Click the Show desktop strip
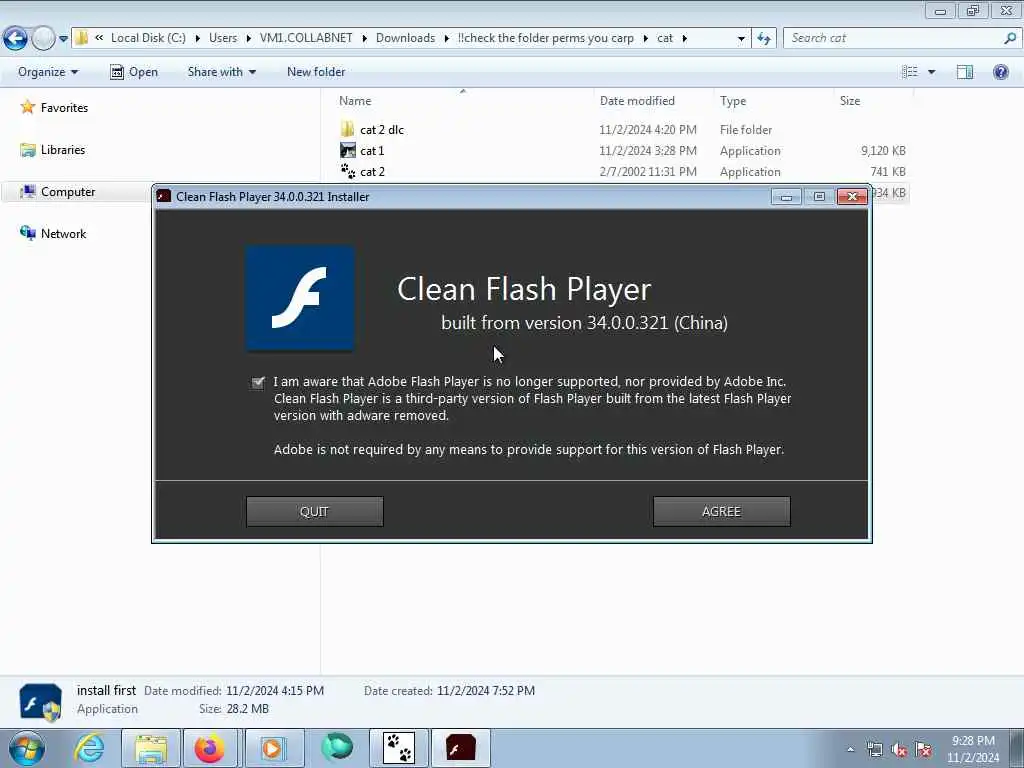Screen dimensions: 1024x768 pos(1017,748)
